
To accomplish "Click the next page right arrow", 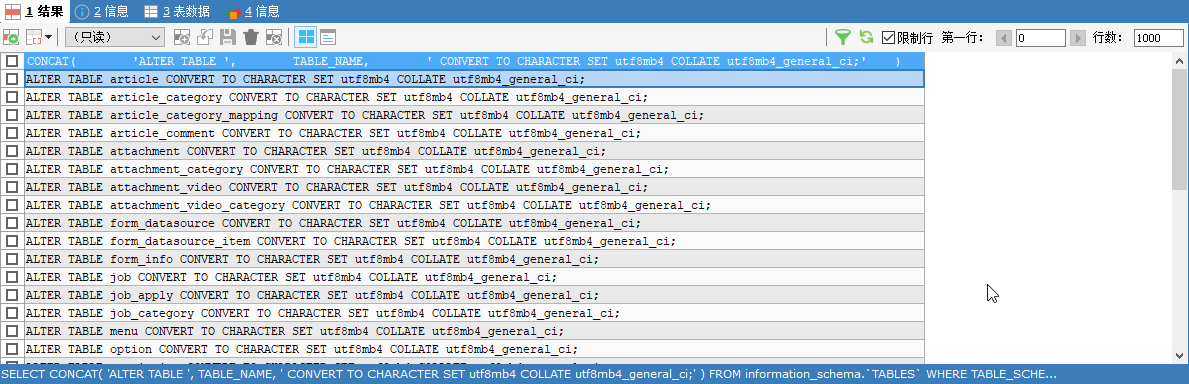I will click(1078, 38).
